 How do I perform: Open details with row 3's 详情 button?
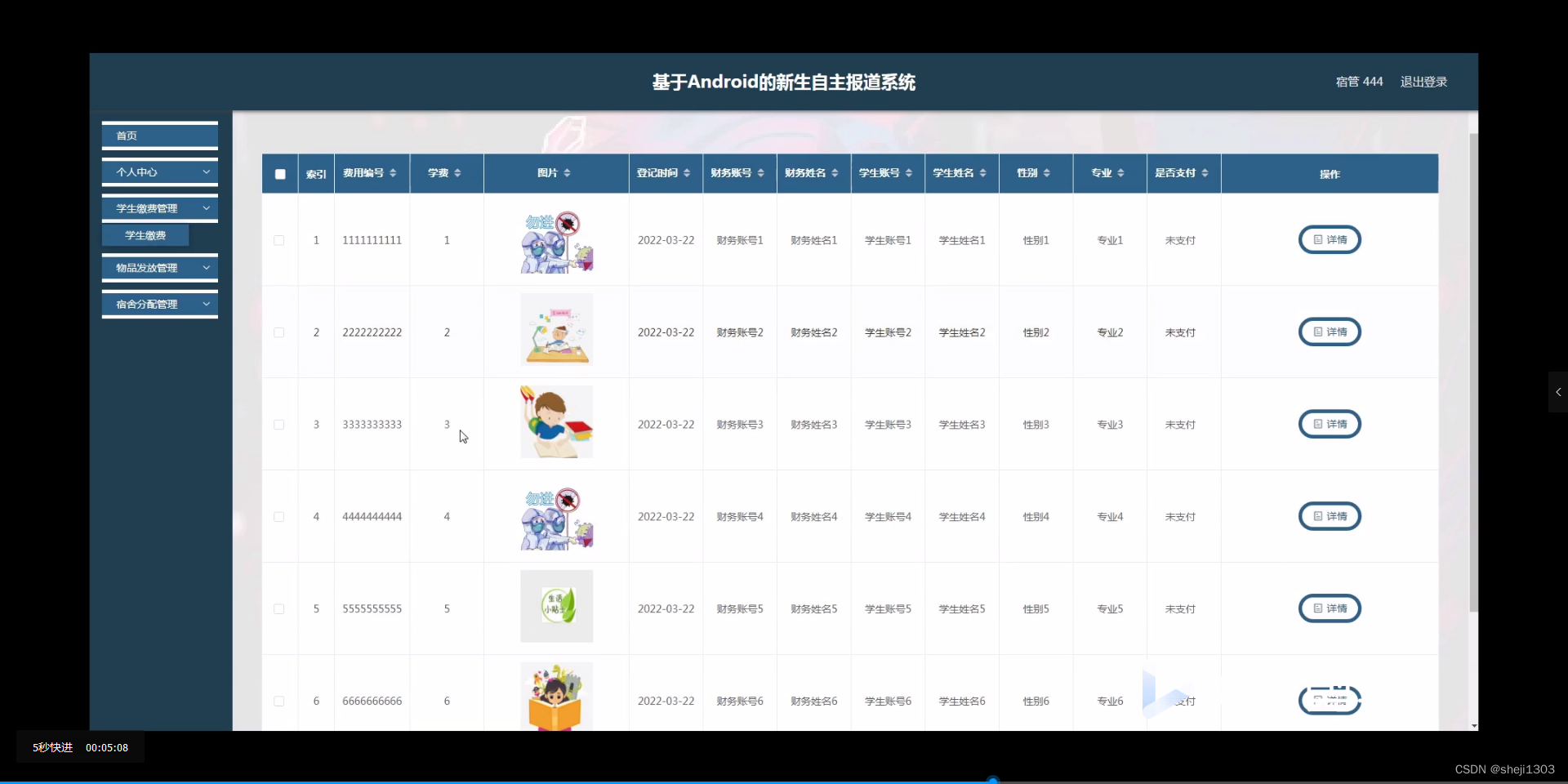[1330, 424]
